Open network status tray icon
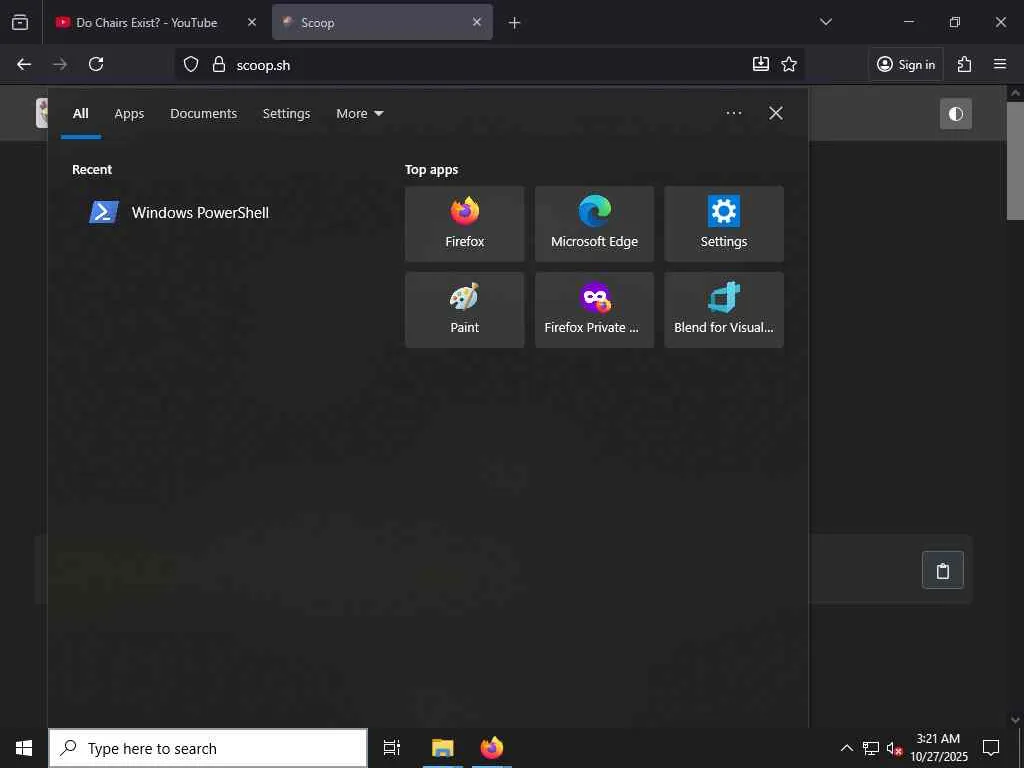The width and height of the screenshot is (1024, 768). (871, 748)
